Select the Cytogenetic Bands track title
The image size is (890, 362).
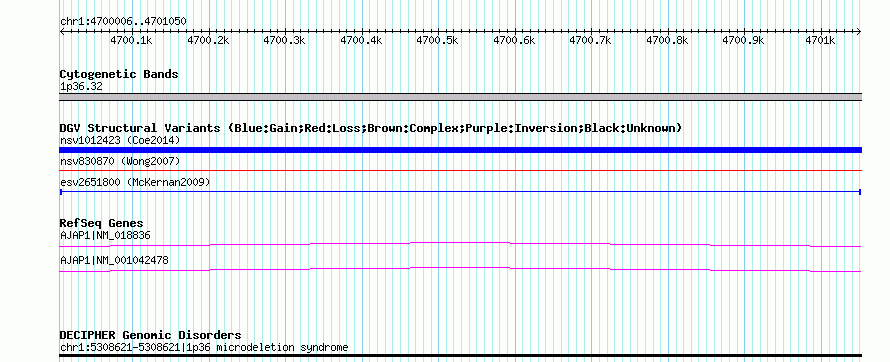(x=119, y=74)
